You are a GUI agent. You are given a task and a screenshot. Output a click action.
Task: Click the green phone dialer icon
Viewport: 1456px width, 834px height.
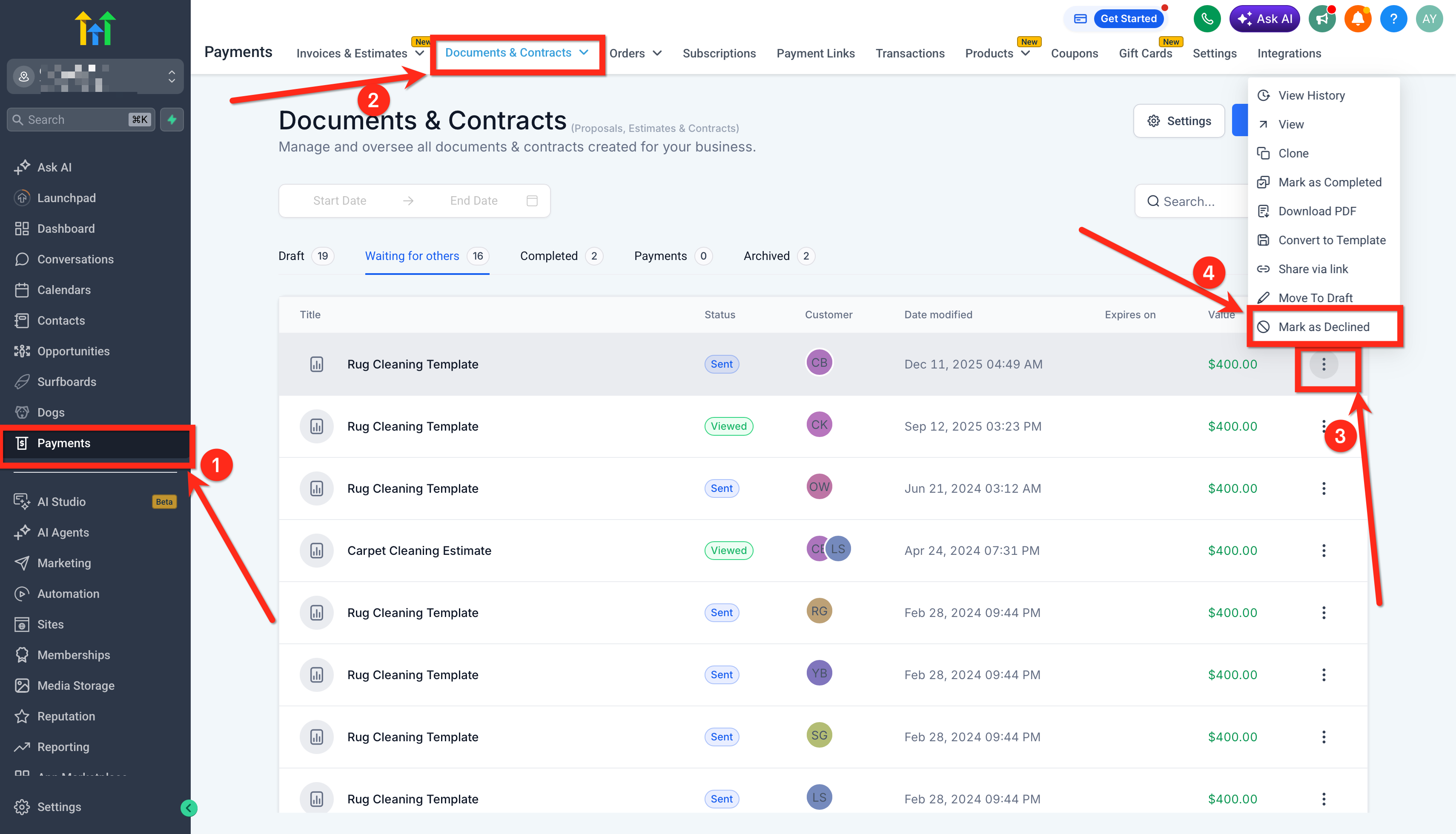click(1207, 19)
